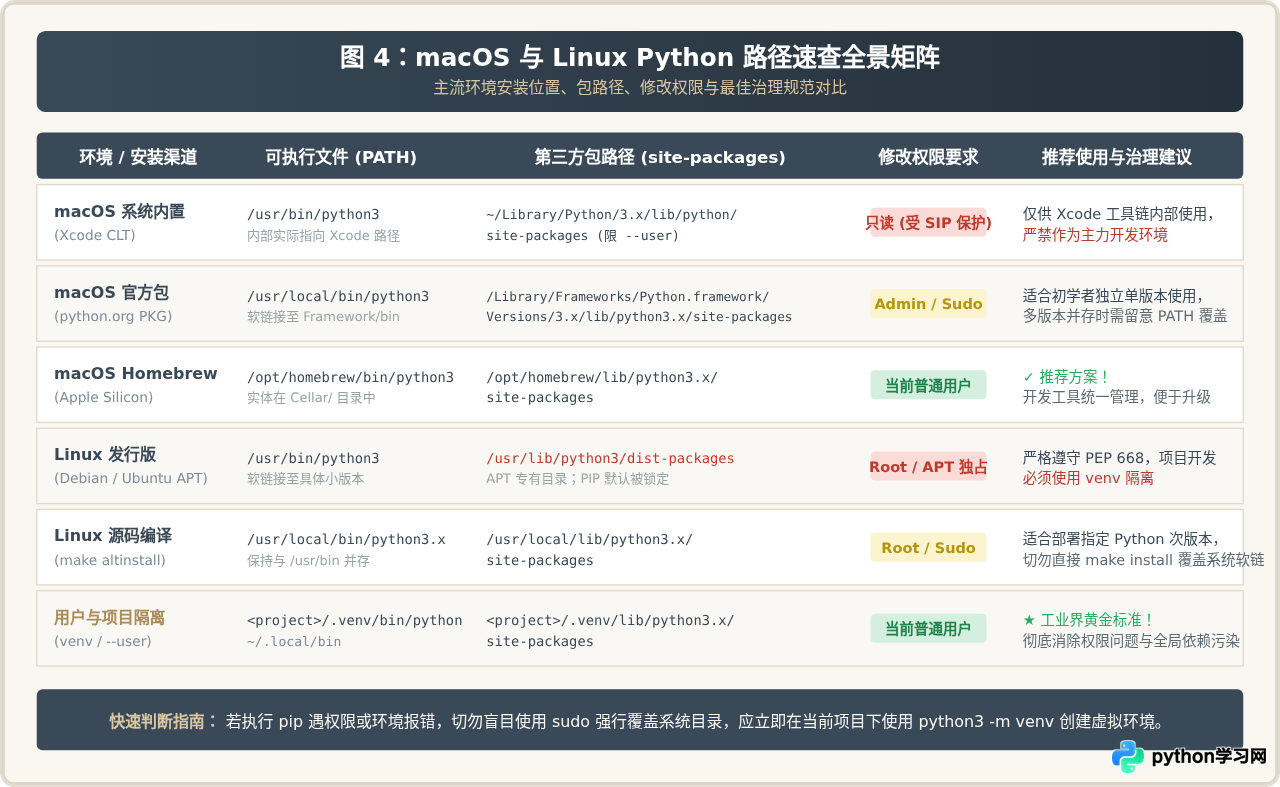The image size is (1280, 787).
Task: Click the "/usr/local/bin/python3" path
Action: pos(338,296)
